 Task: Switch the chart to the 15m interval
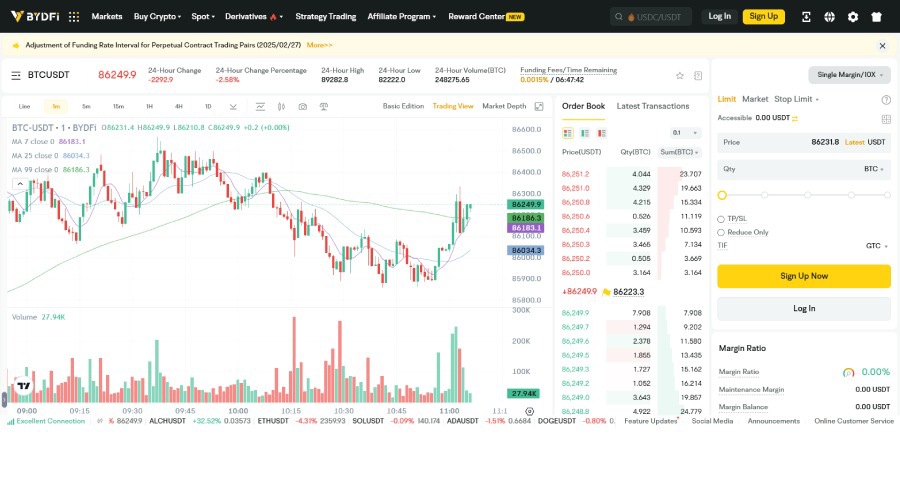point(118,106)
